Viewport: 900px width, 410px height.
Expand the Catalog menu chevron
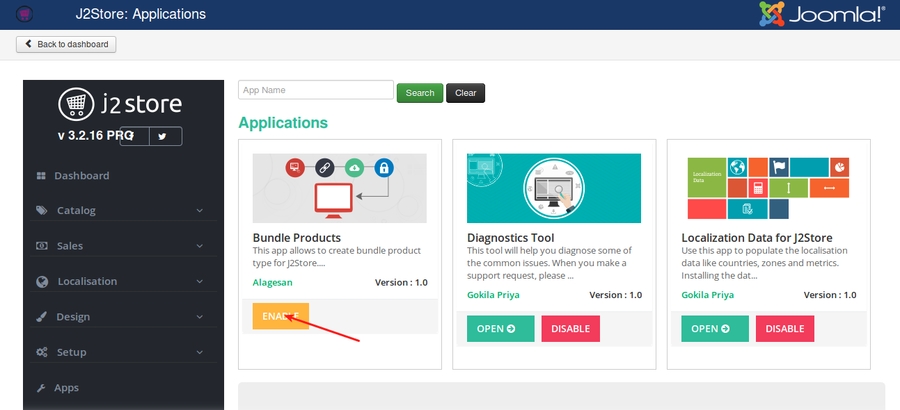tap(200, 211)
